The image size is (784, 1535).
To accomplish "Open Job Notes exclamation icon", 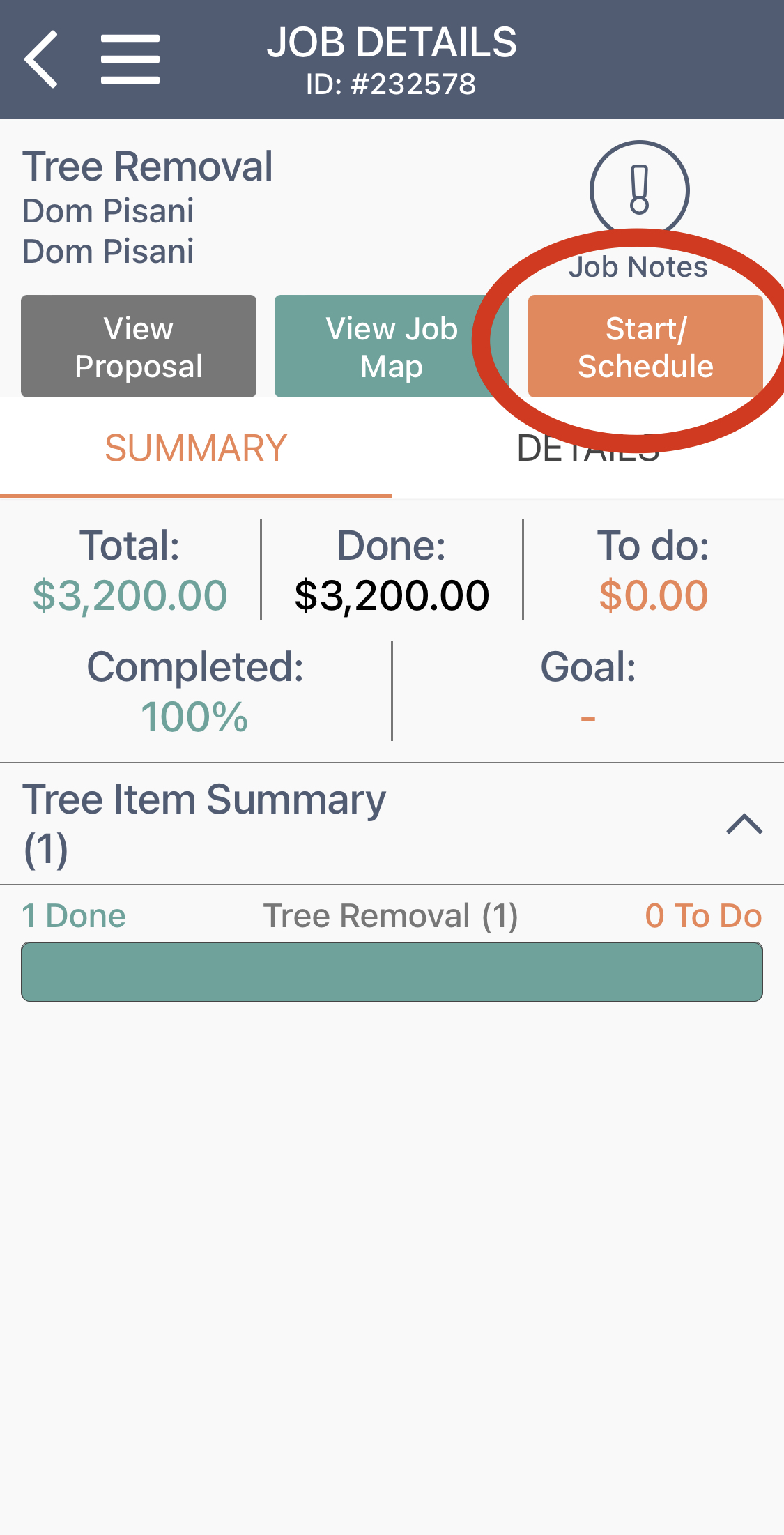I will [639, 190].
